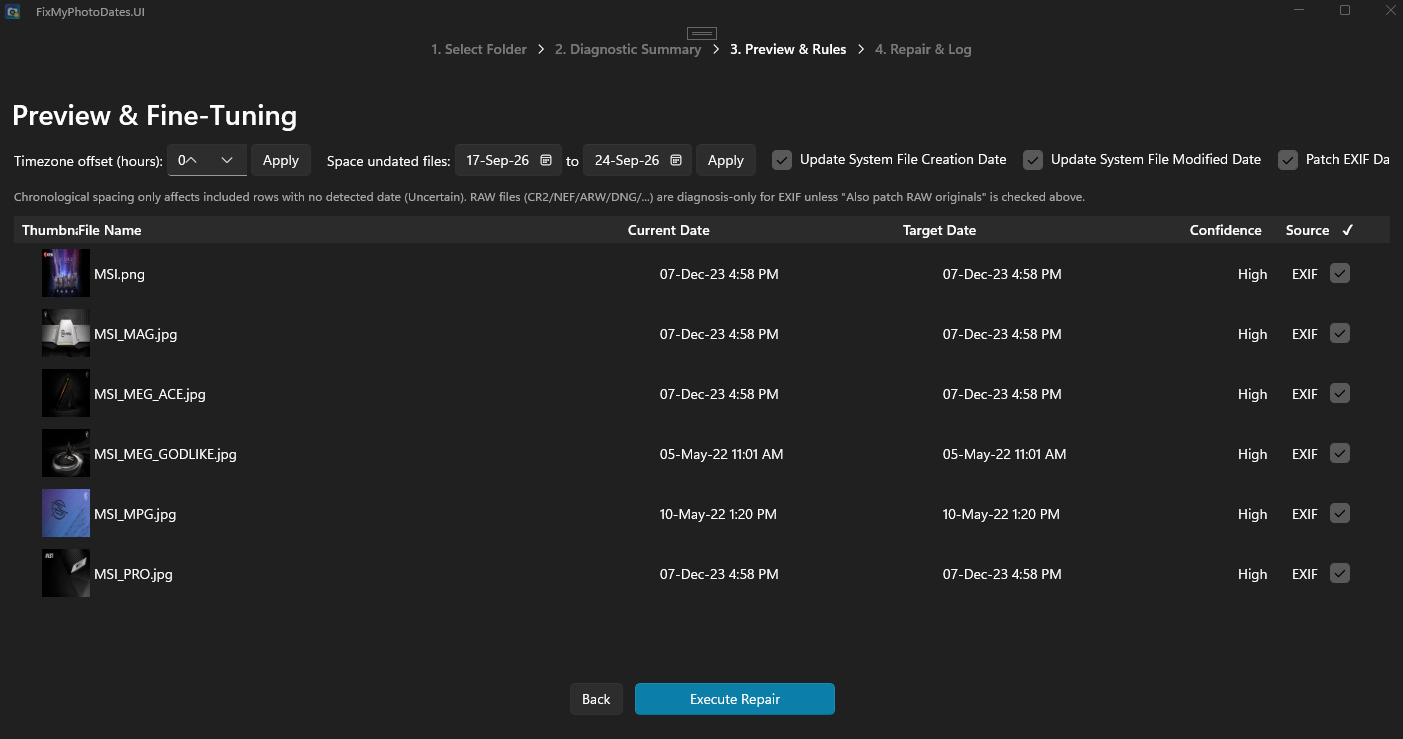Click FixMyPhotoDates app icon in title bar
1403x739 pixels.
pos(12,11)
